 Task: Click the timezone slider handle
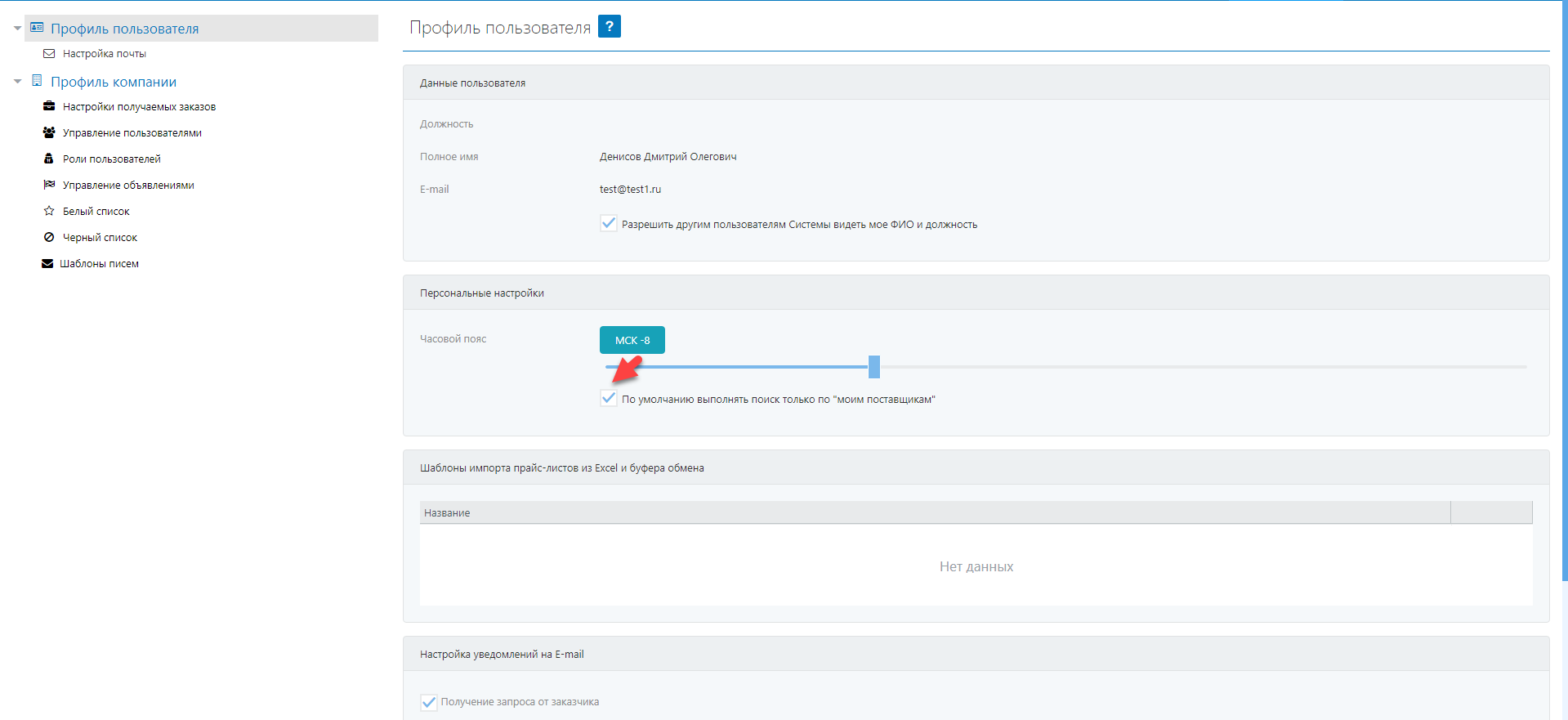pos(873,367)
